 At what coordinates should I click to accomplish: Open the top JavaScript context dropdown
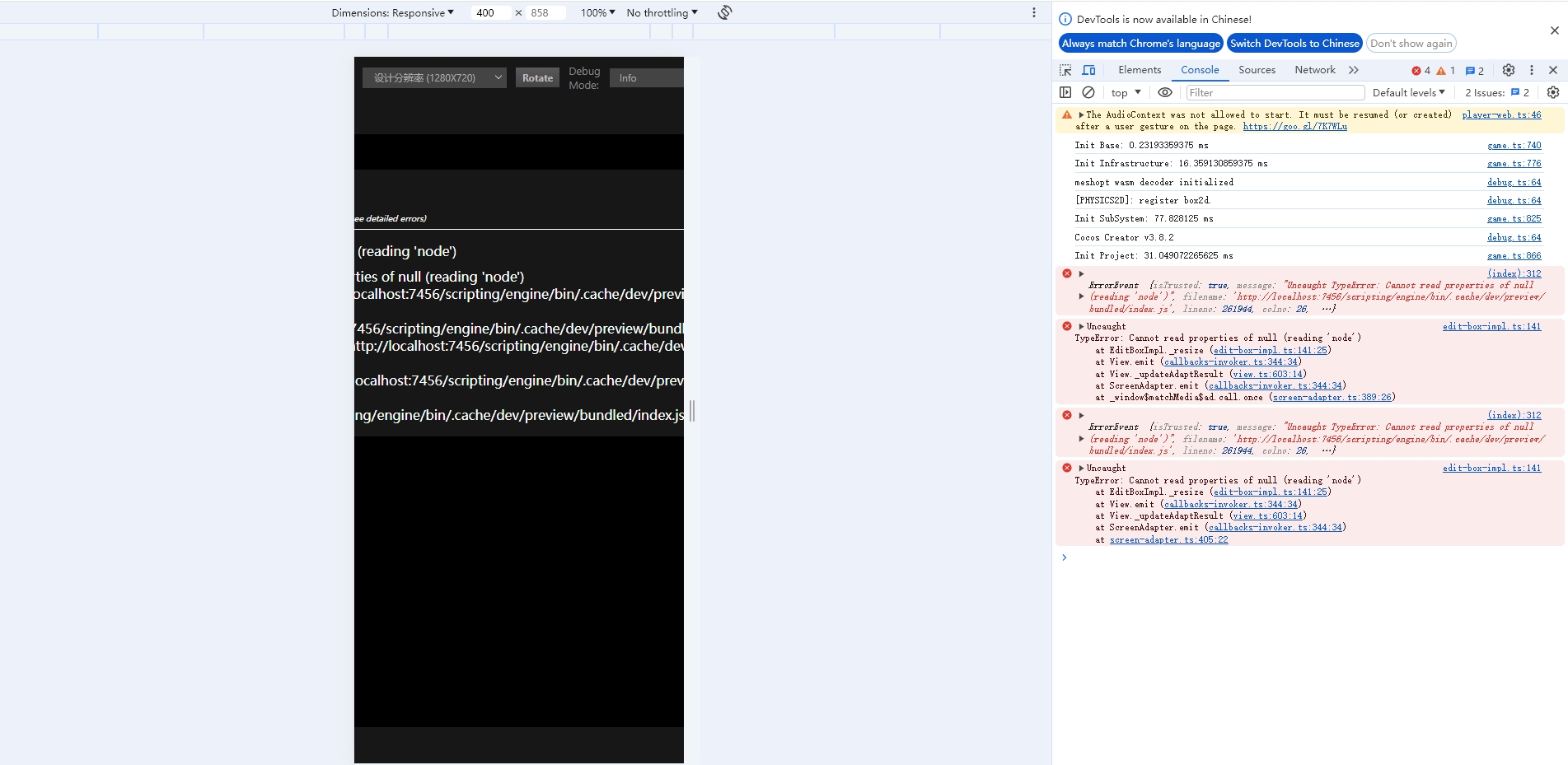coord(1126,92)
